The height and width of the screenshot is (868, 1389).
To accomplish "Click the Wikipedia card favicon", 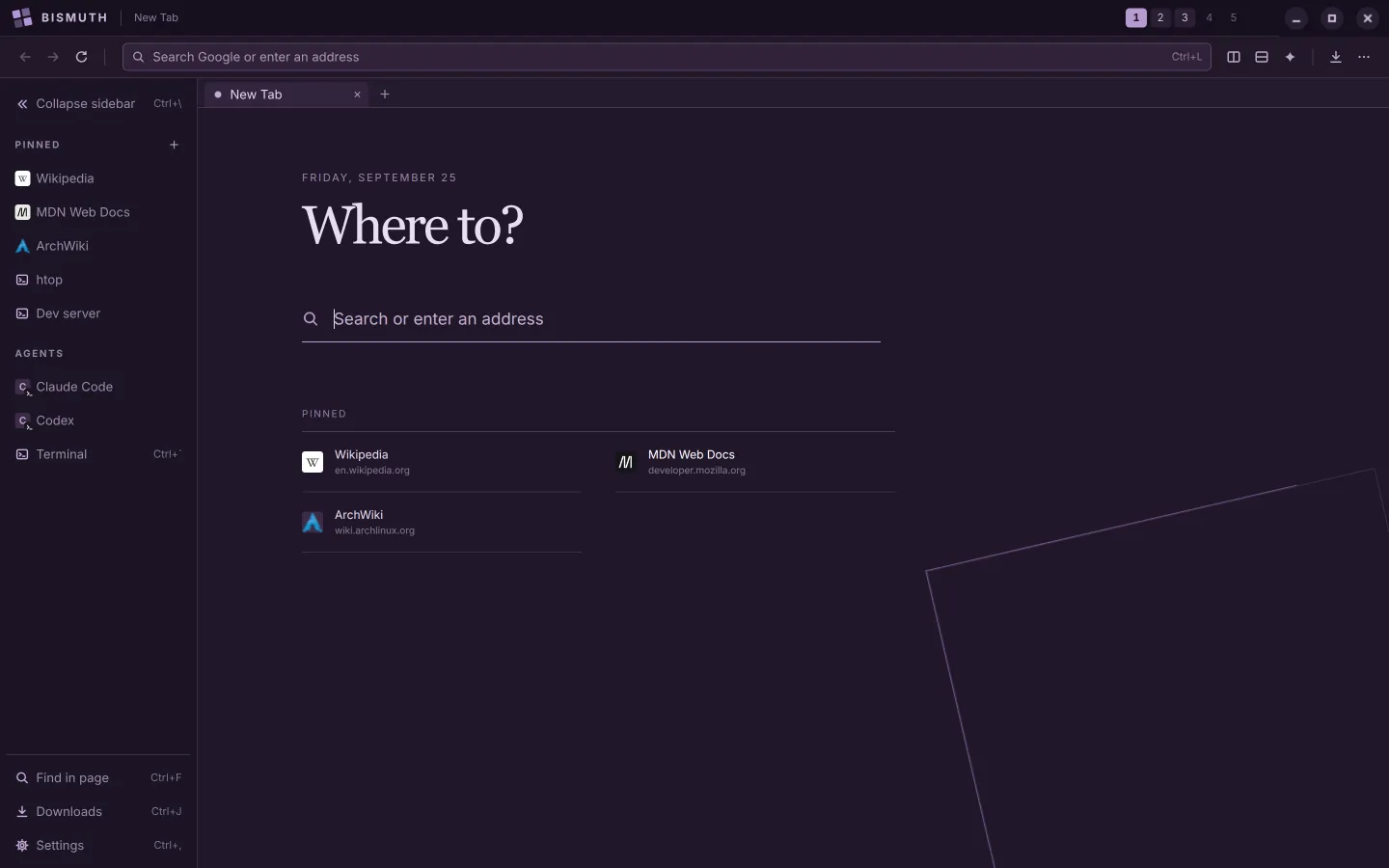I will (313, 462).
